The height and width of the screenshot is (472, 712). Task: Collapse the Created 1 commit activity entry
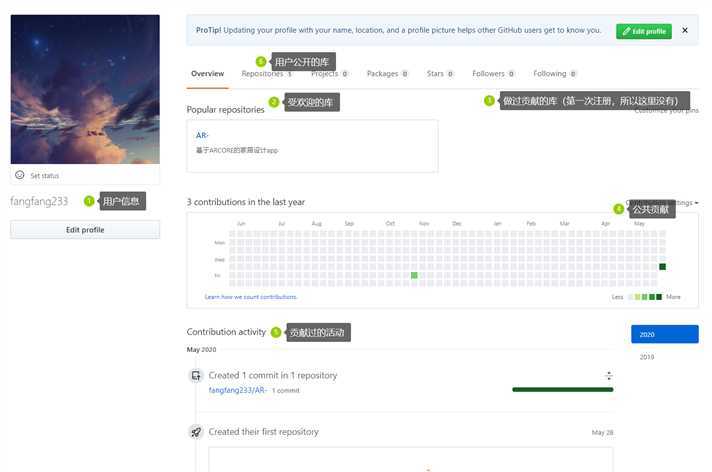(609, 376)
